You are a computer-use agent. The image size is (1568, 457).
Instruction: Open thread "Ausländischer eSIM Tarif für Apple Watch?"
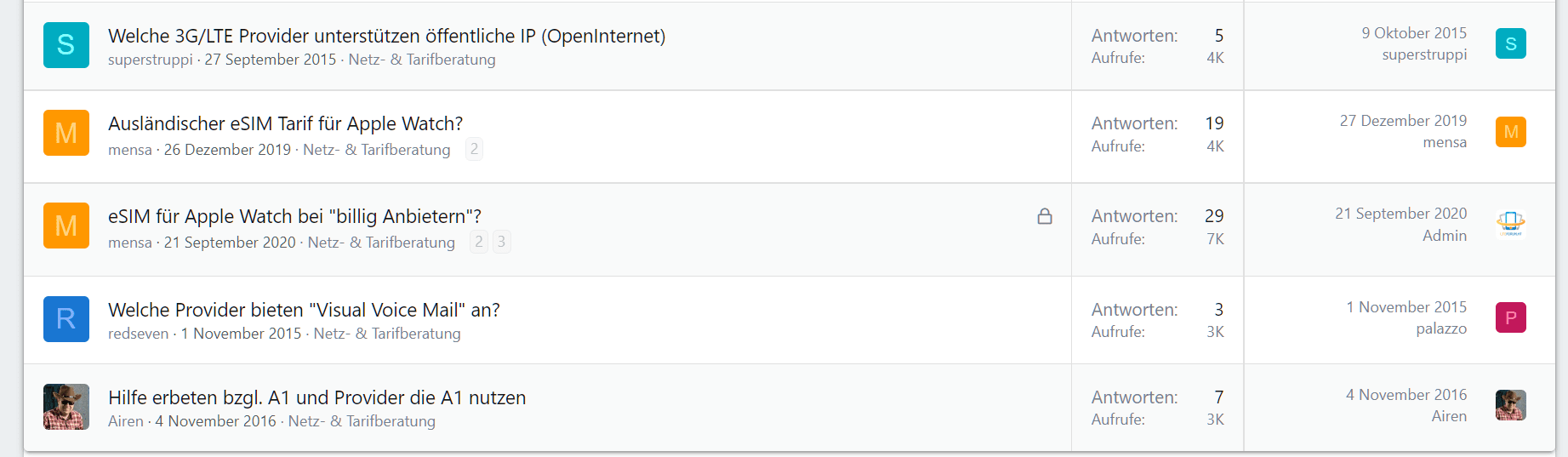[x=285, y=123]
